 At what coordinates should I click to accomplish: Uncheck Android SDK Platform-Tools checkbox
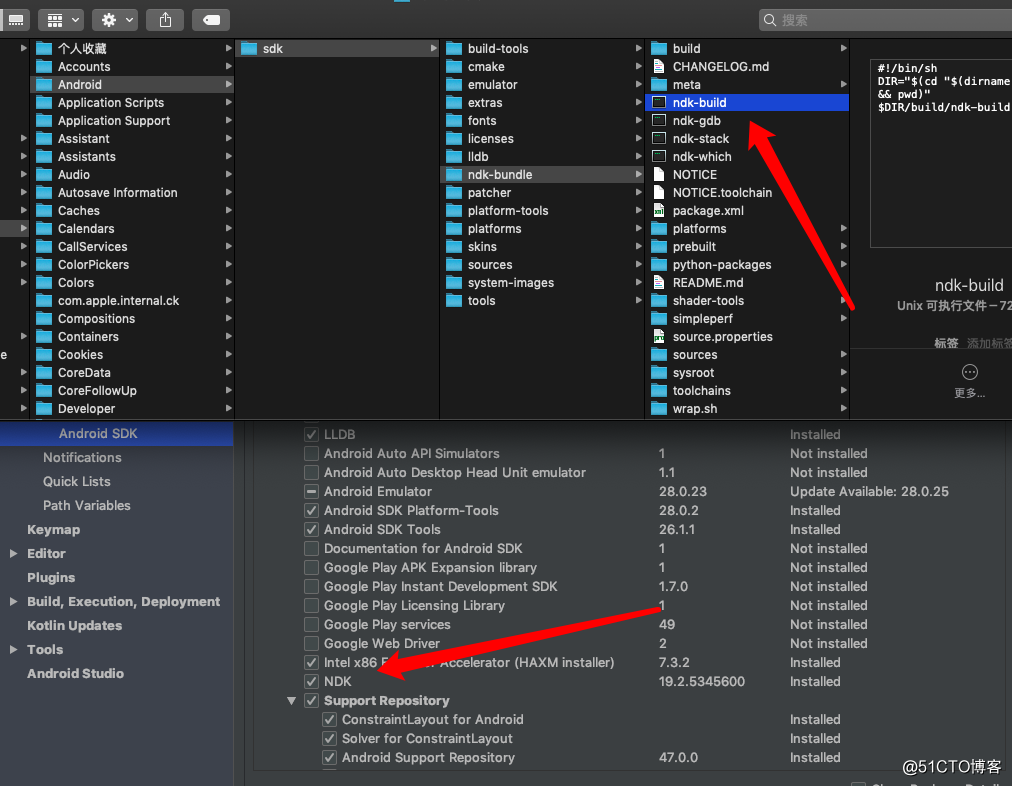coord(311,510)
